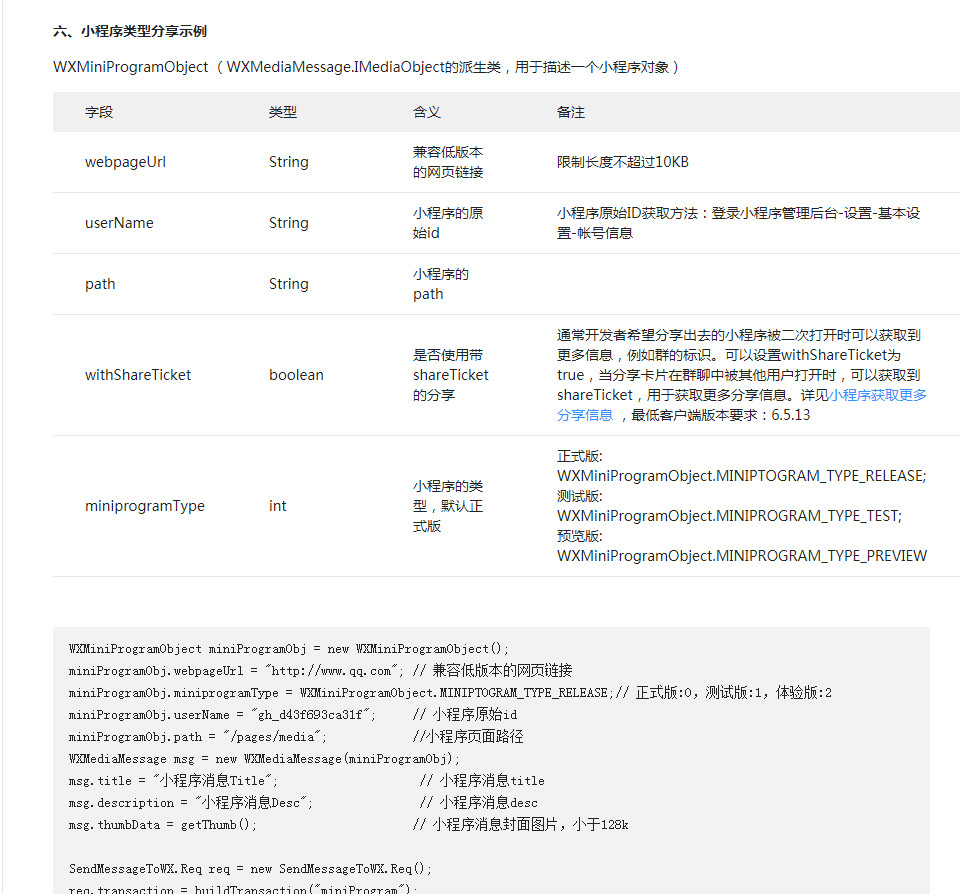Click the 类型 column header
Viewport: 961px width, 894px height.
(283, 112)
